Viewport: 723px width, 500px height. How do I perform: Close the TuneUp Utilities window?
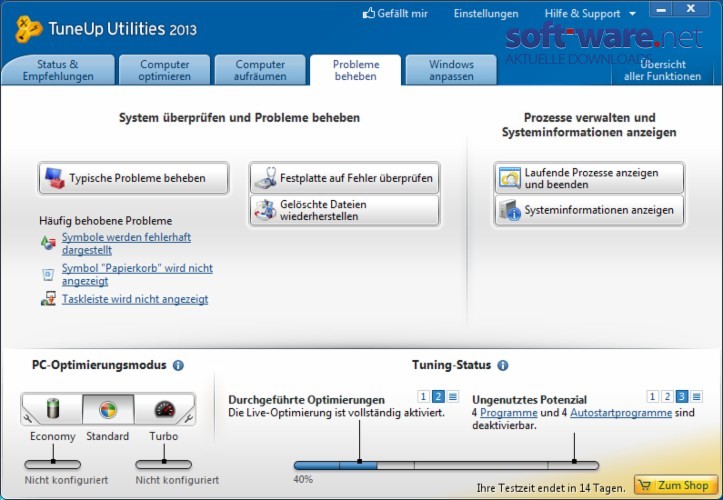tap(691, 9)
